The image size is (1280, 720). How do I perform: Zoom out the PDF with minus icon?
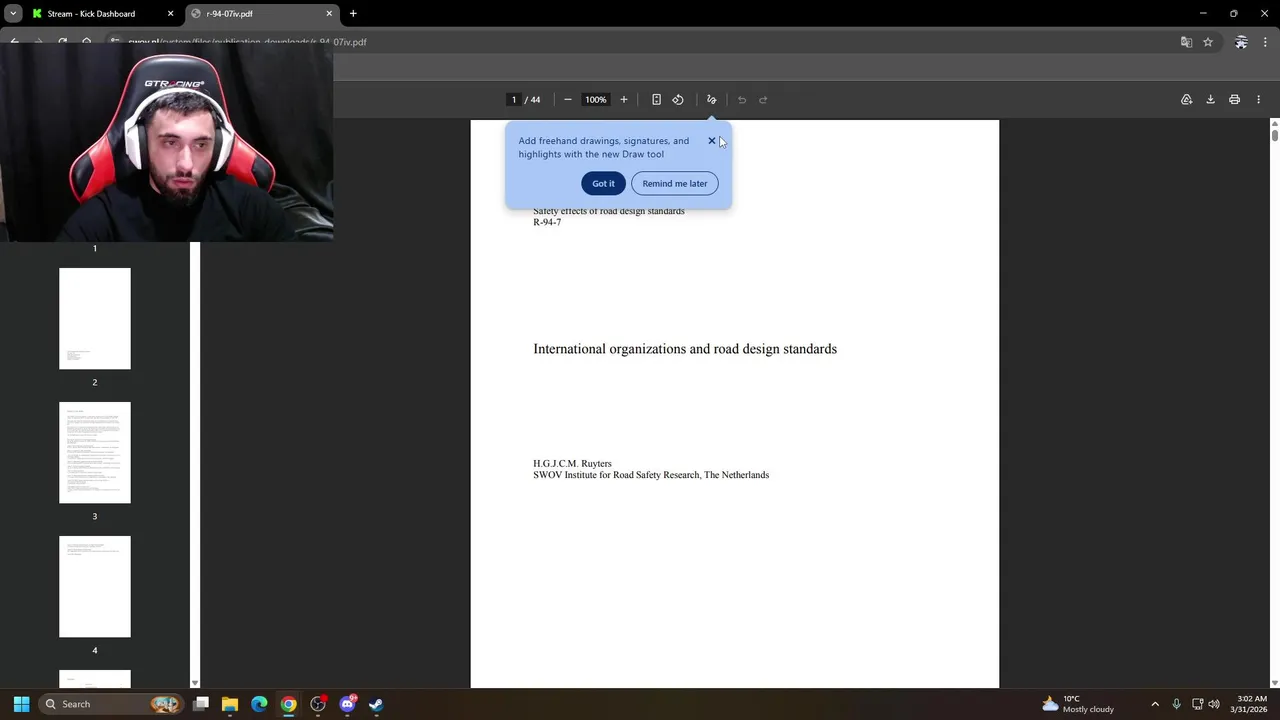point(568,100)
